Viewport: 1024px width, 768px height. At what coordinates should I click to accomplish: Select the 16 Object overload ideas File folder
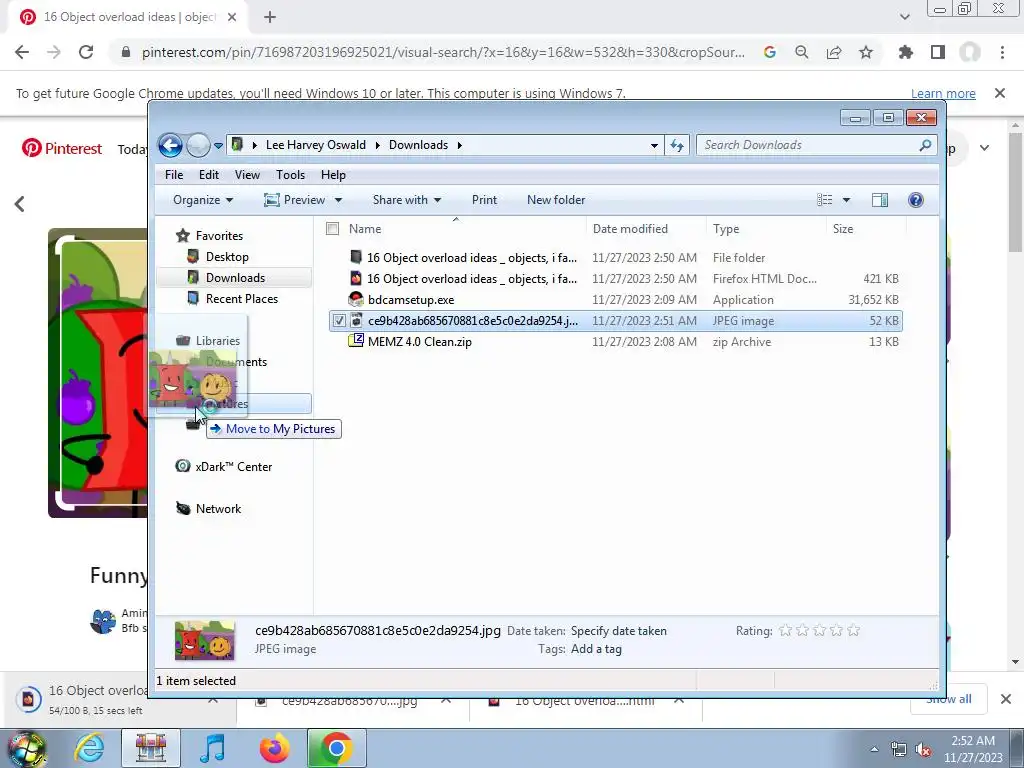click(x=615, y=258)
